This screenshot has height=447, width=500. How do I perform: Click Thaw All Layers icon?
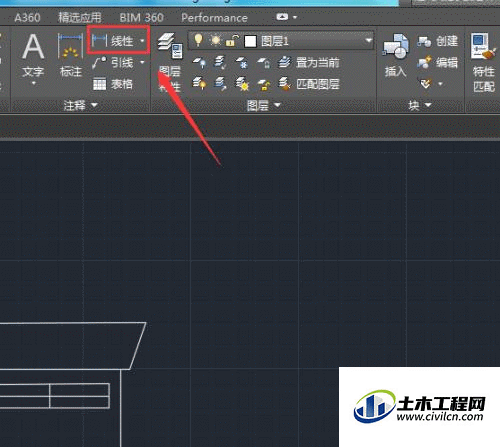pyautogui.click(x=242, y=83)
